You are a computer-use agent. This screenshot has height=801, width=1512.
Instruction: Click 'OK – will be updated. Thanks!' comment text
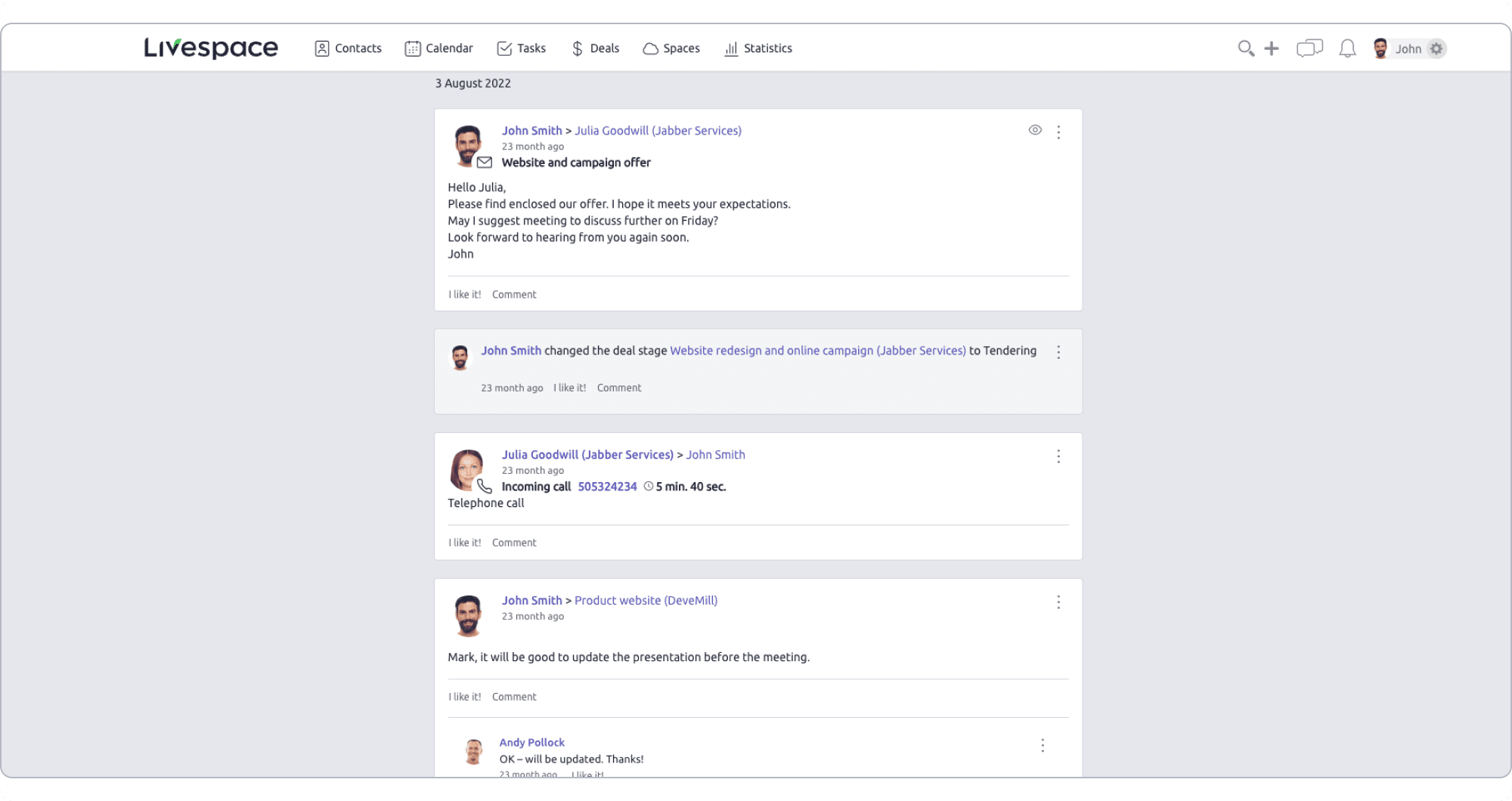(x=572, y=759)
